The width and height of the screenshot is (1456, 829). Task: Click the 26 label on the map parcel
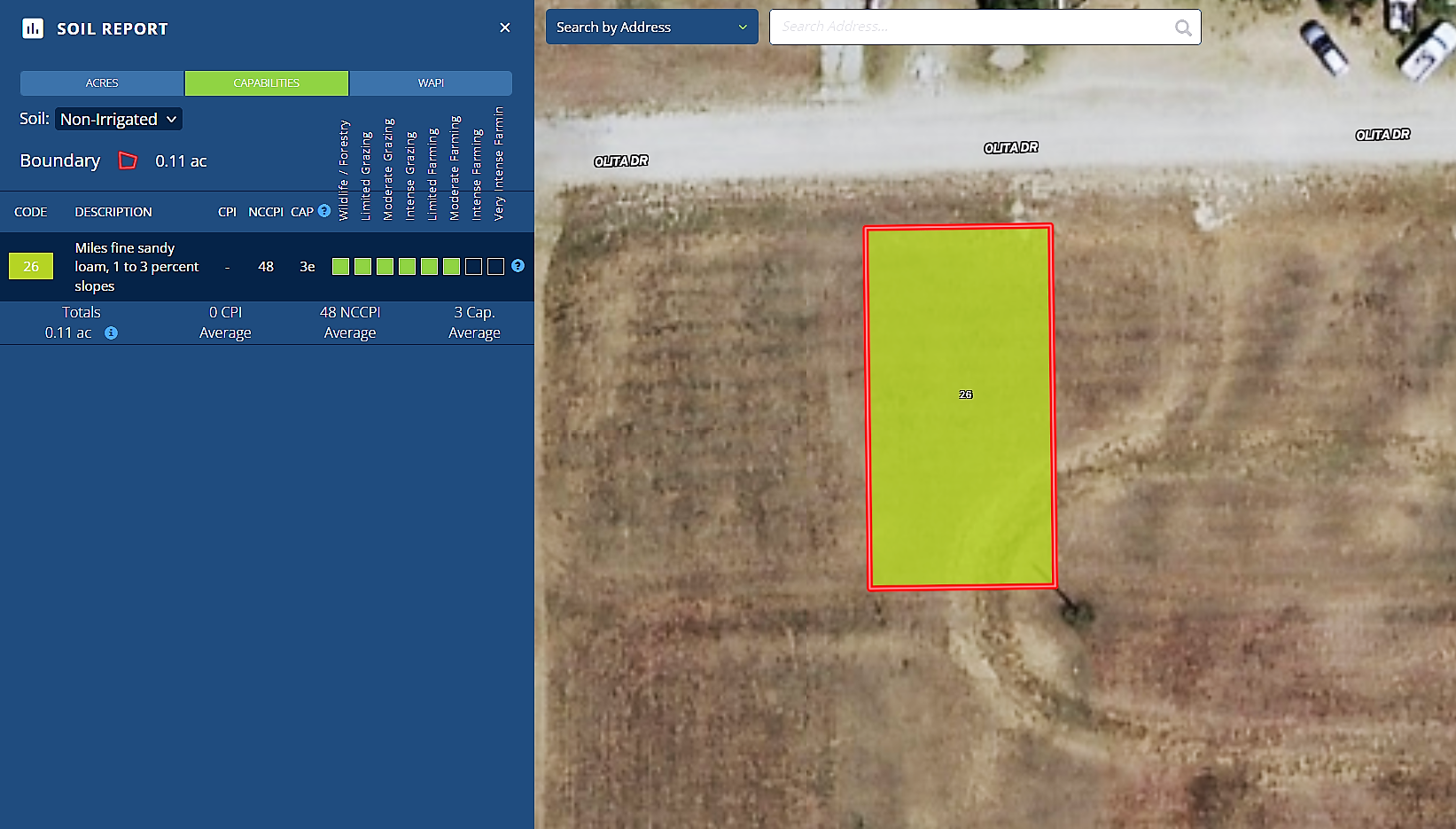966,395
